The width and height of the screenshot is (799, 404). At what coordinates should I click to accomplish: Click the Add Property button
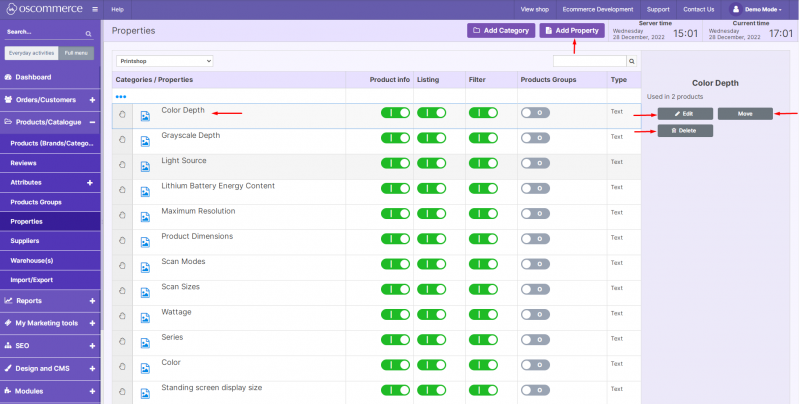click(572, 31)
